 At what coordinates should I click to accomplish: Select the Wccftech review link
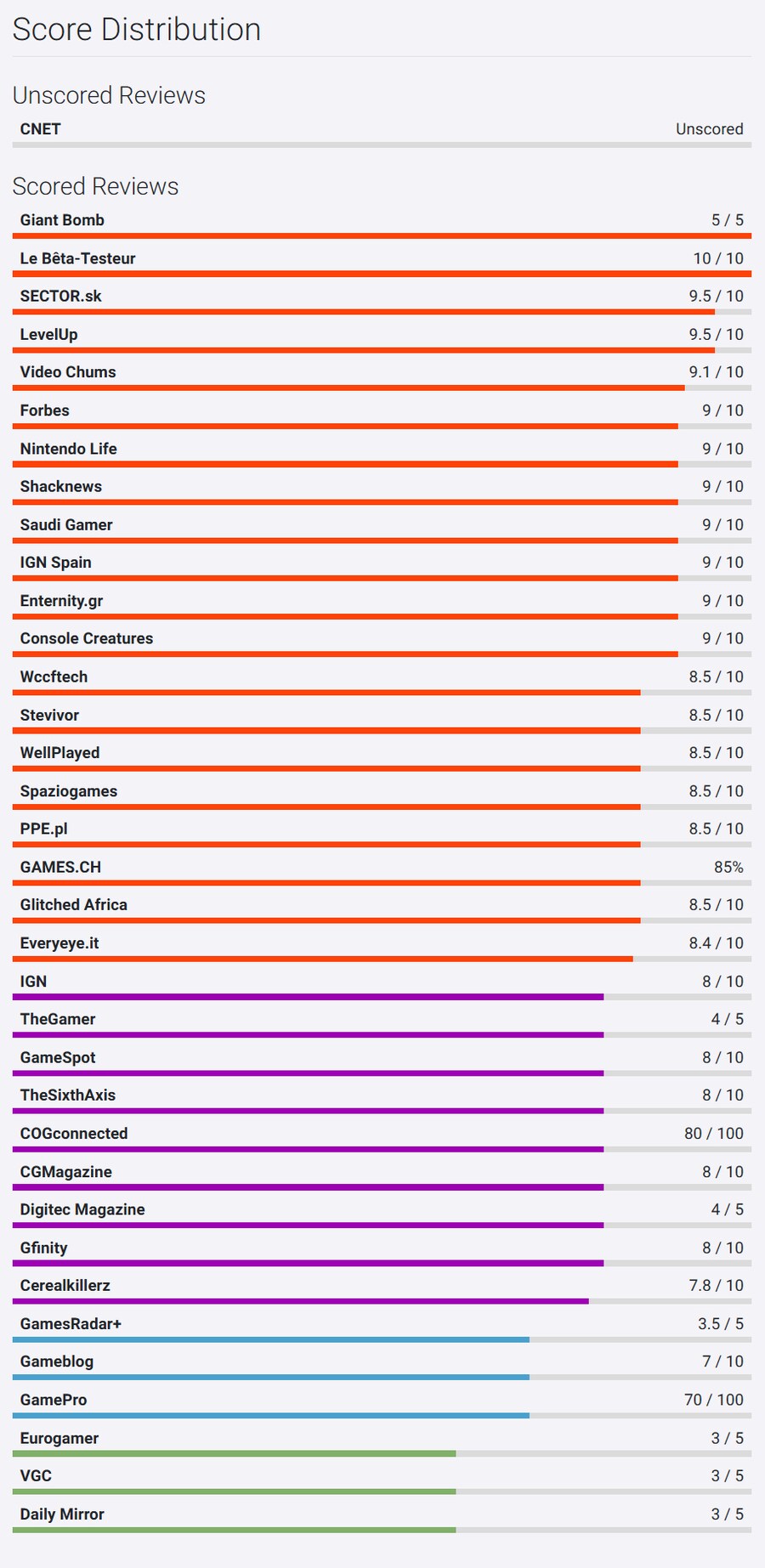[54, 676]
